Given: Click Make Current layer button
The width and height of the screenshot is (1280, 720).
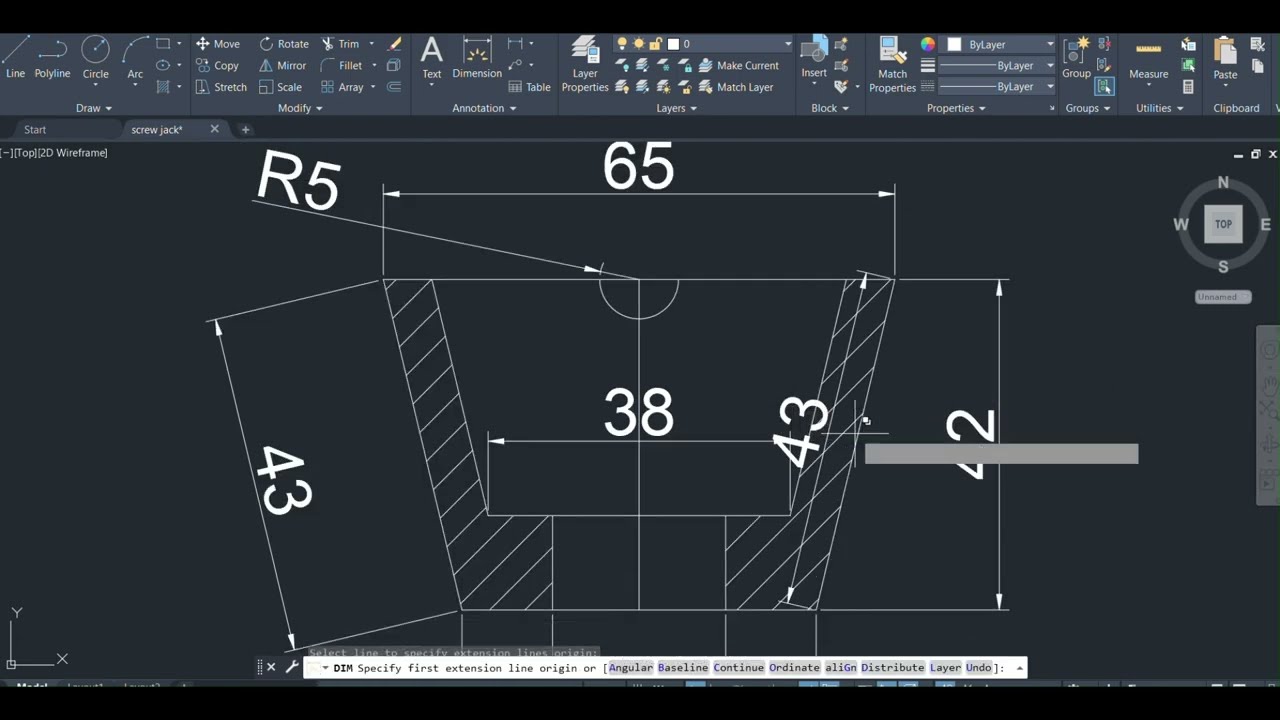Looking at the screenshot, I should point(737,66).
